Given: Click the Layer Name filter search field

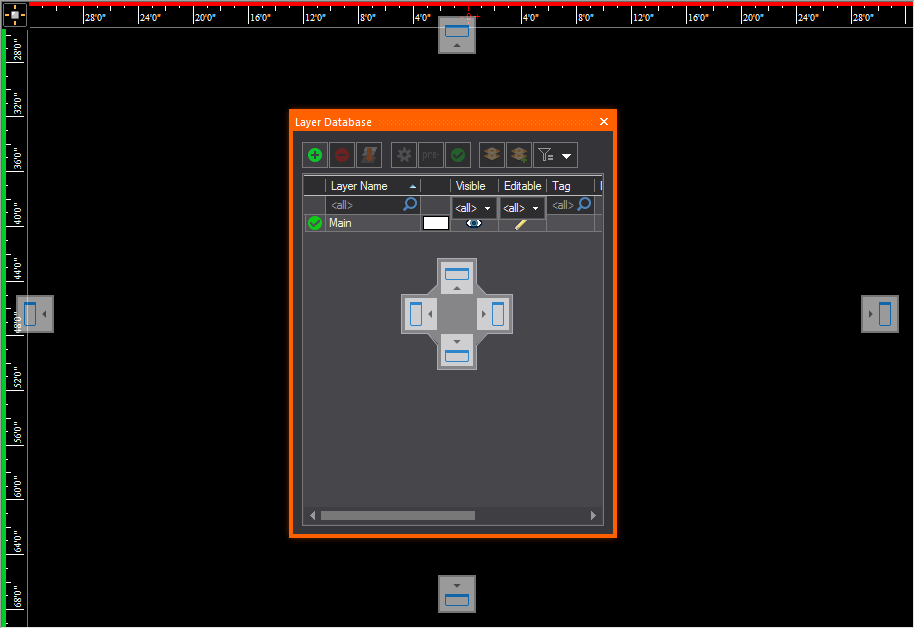Looking at the screenshot, I should coord(365,205).
